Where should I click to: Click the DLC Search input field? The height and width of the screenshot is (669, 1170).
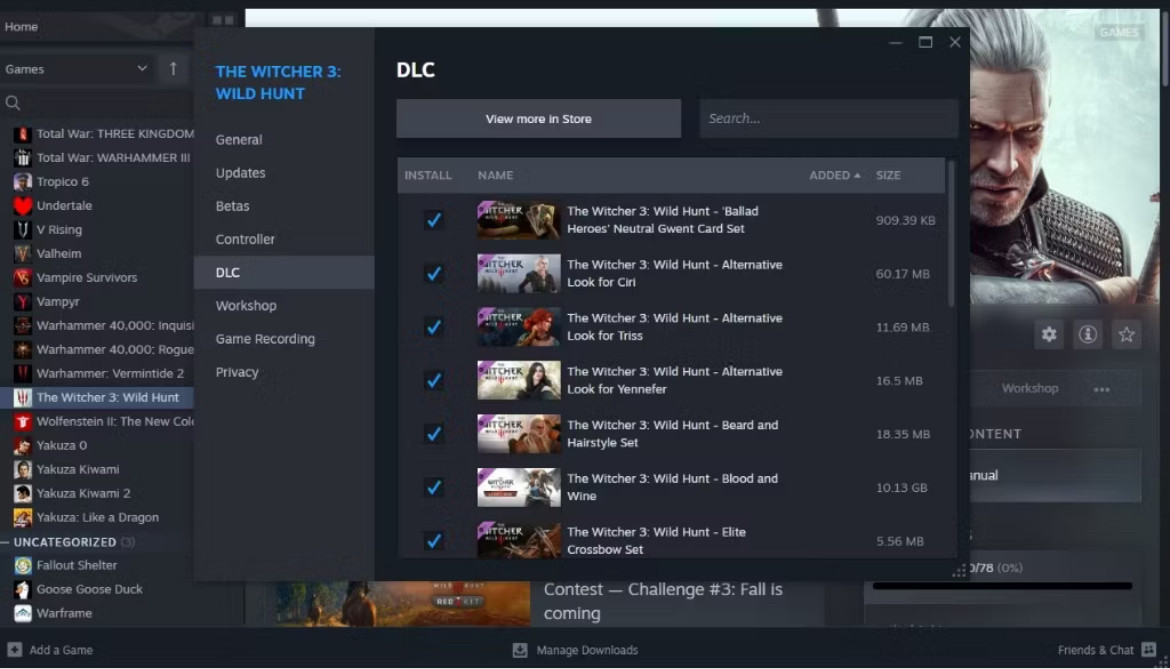(828, 119)
